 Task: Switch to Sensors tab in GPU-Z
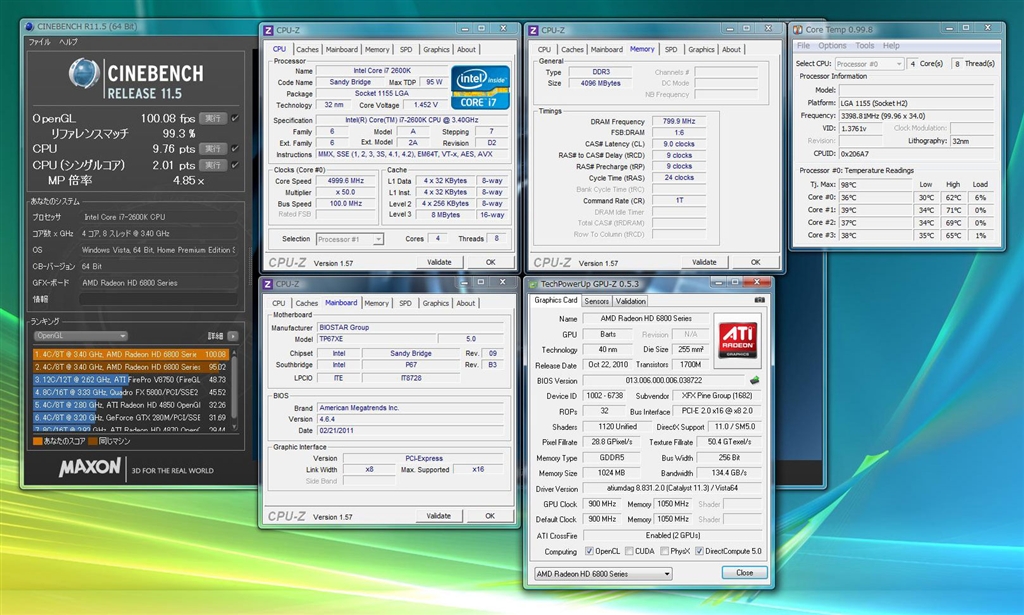point(596,301)
